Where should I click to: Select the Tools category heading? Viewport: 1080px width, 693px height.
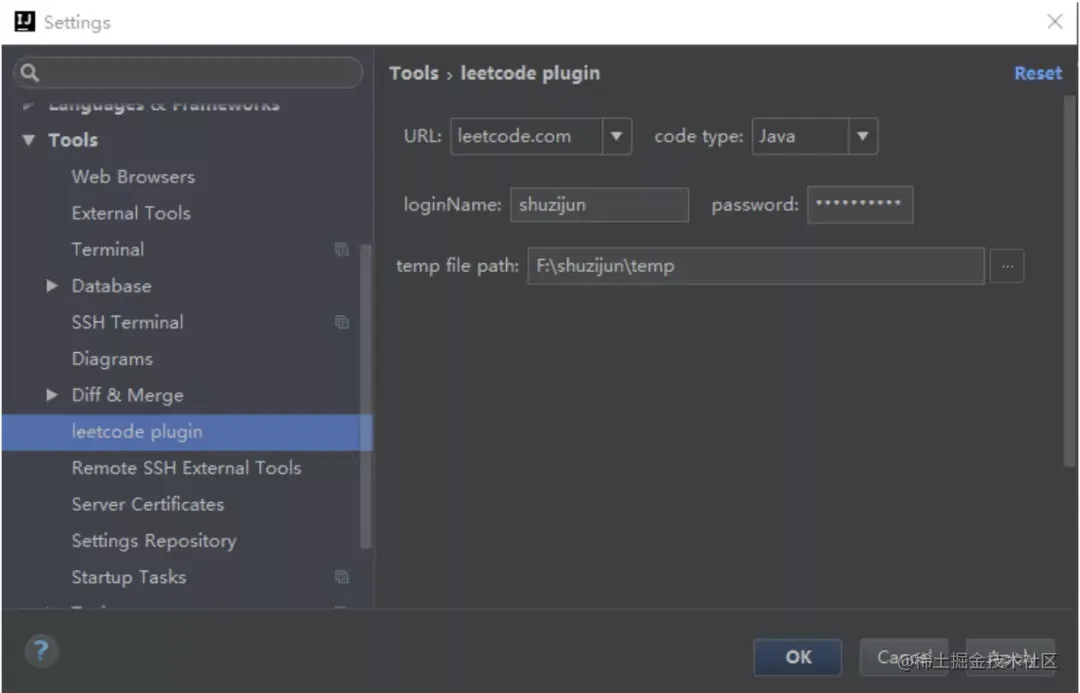(x=73, y=140)
